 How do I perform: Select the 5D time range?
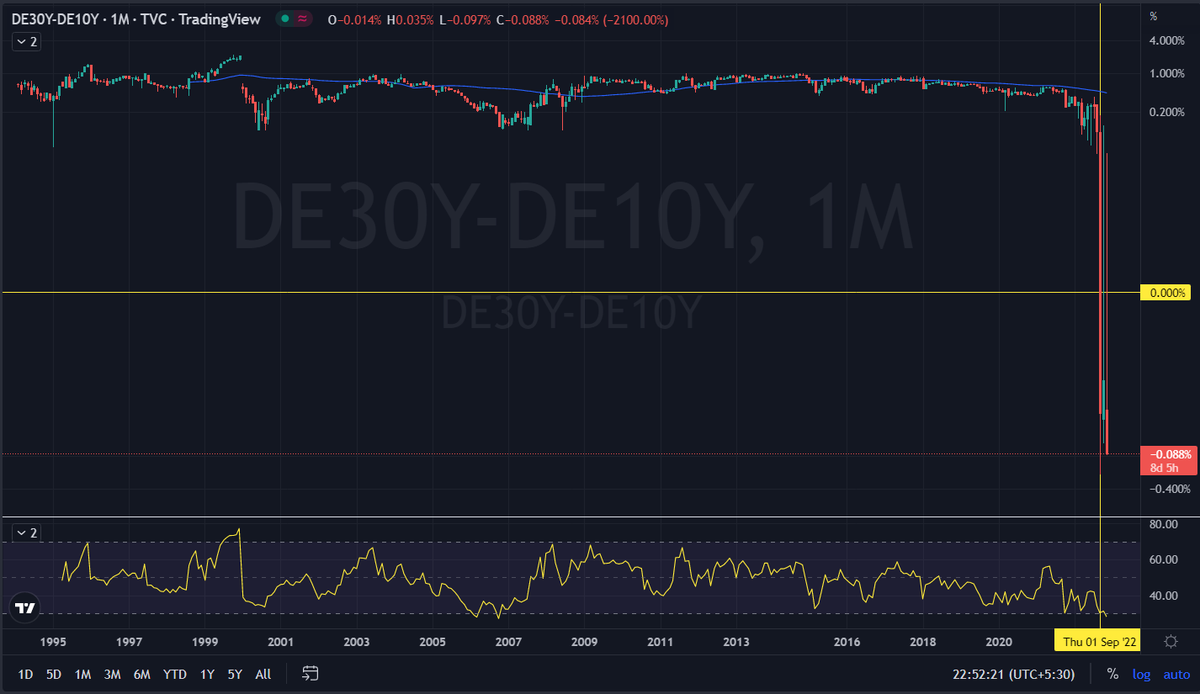tap(54, 674)
